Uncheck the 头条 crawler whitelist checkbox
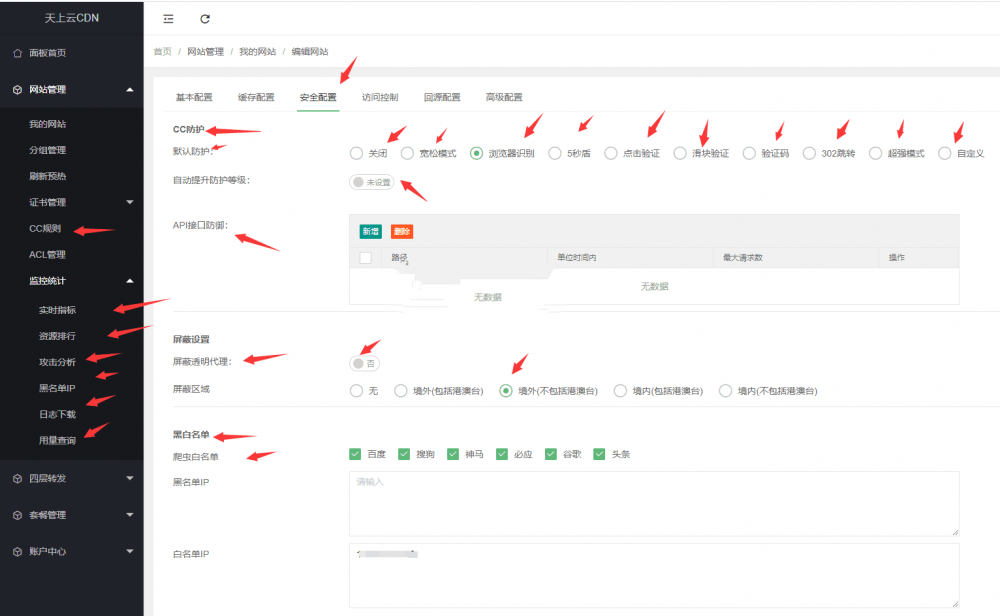Screen dimensions: 1000x616 598,453
